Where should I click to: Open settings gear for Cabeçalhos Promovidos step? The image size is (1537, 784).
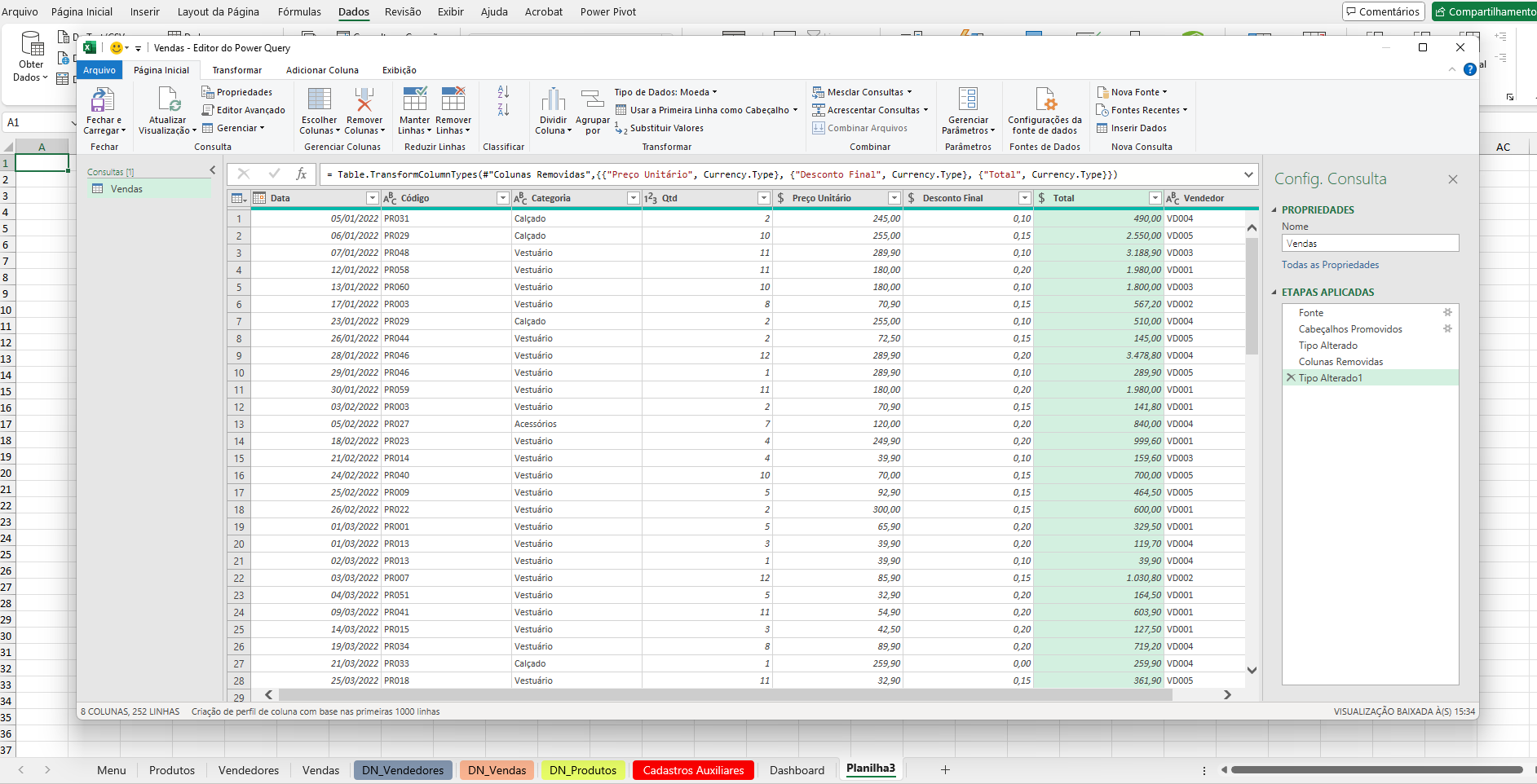point(1447,329)
